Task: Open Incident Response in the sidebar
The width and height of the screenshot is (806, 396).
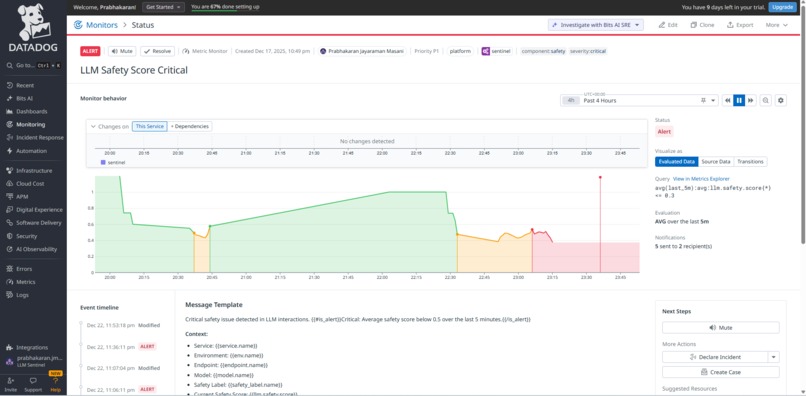Action: 40,138
